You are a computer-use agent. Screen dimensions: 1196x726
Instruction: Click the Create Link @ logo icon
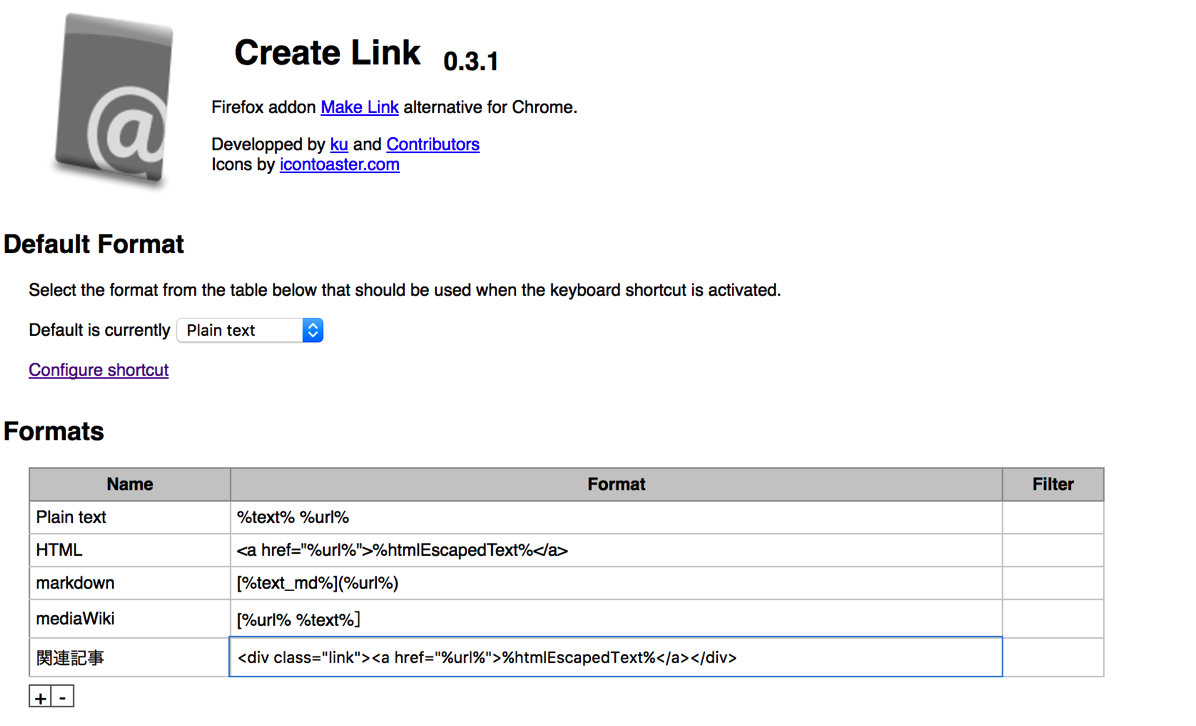pyautogui.click(x=114, y=98)
